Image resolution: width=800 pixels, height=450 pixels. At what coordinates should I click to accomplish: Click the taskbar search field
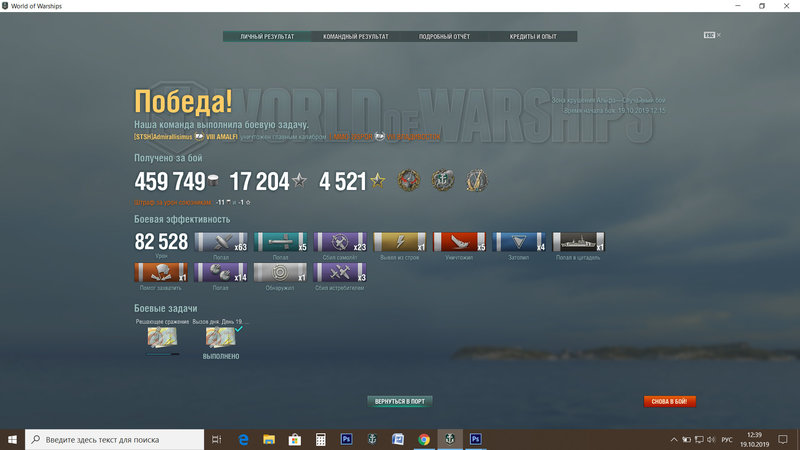tap(114, 439)
